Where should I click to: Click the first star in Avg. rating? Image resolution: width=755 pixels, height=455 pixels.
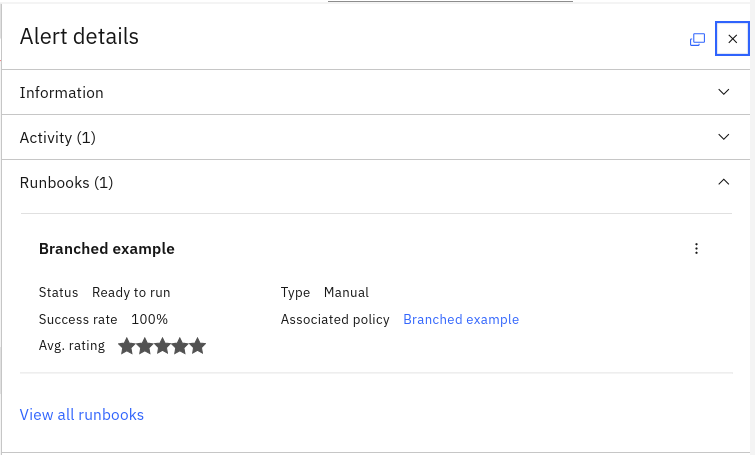pos(127,346)
